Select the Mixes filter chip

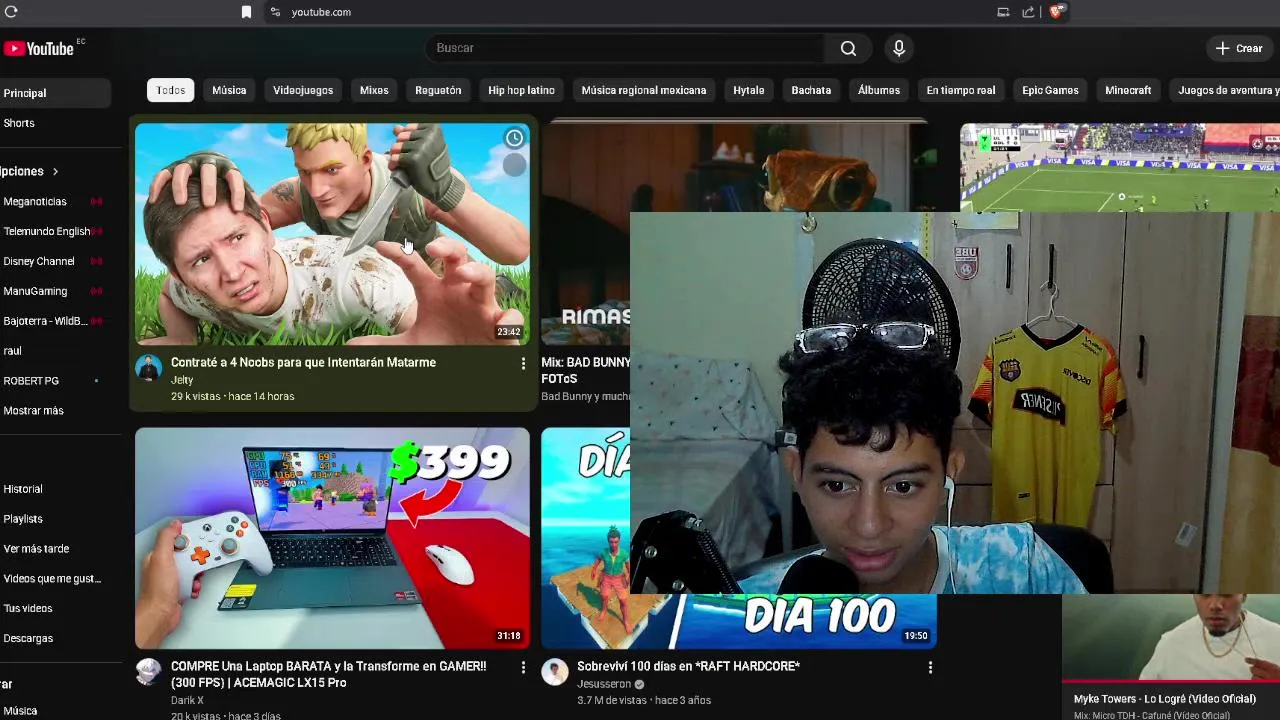coord(374,90)
